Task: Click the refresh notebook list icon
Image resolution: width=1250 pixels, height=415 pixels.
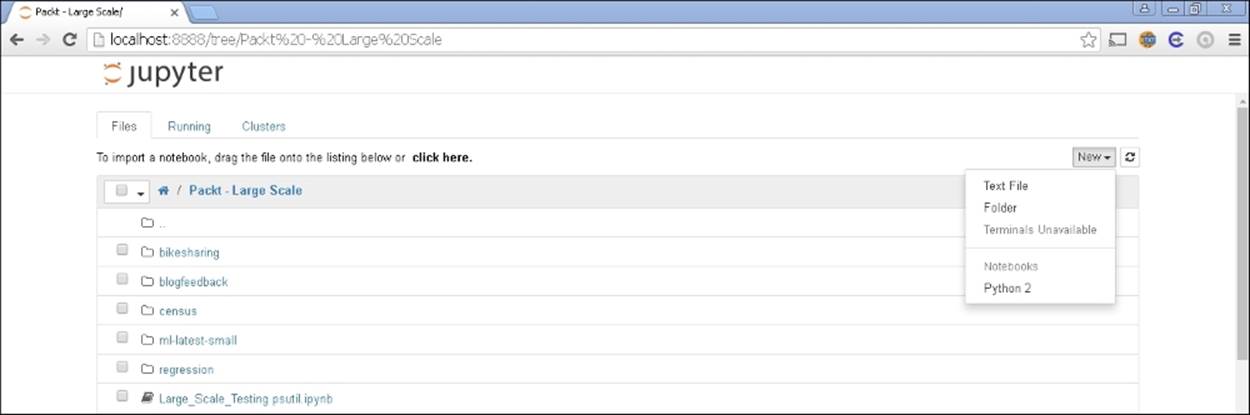Action: (1130, 157)
